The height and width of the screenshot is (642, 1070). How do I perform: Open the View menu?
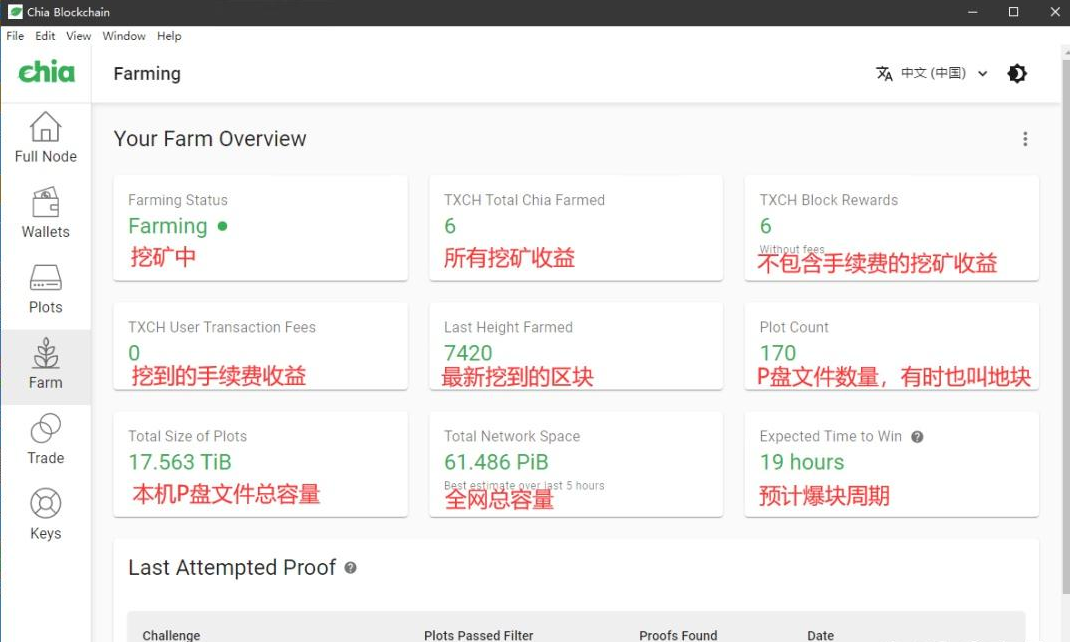(78, 36)
